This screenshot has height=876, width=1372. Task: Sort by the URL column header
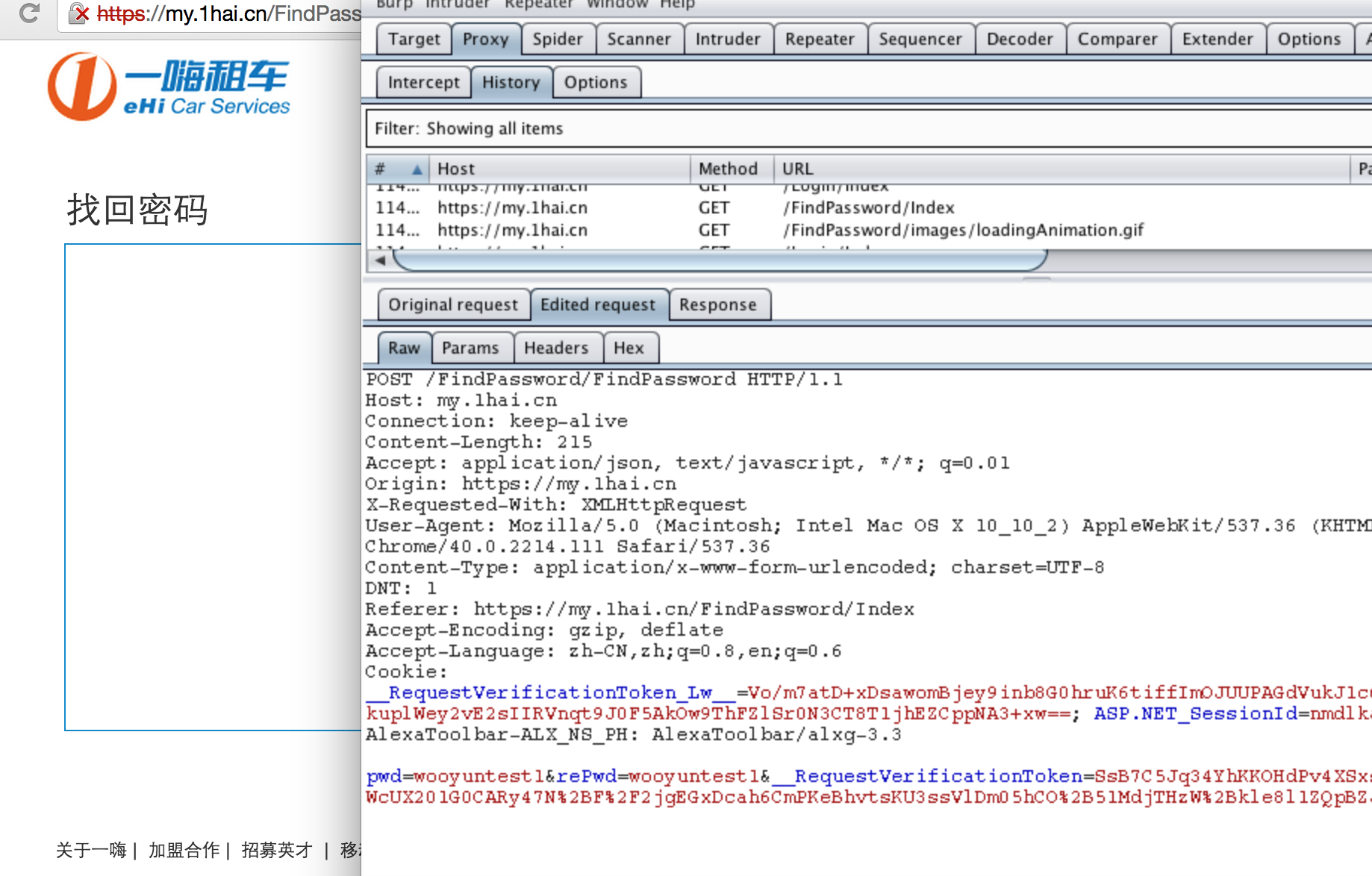click(1061, 169)
